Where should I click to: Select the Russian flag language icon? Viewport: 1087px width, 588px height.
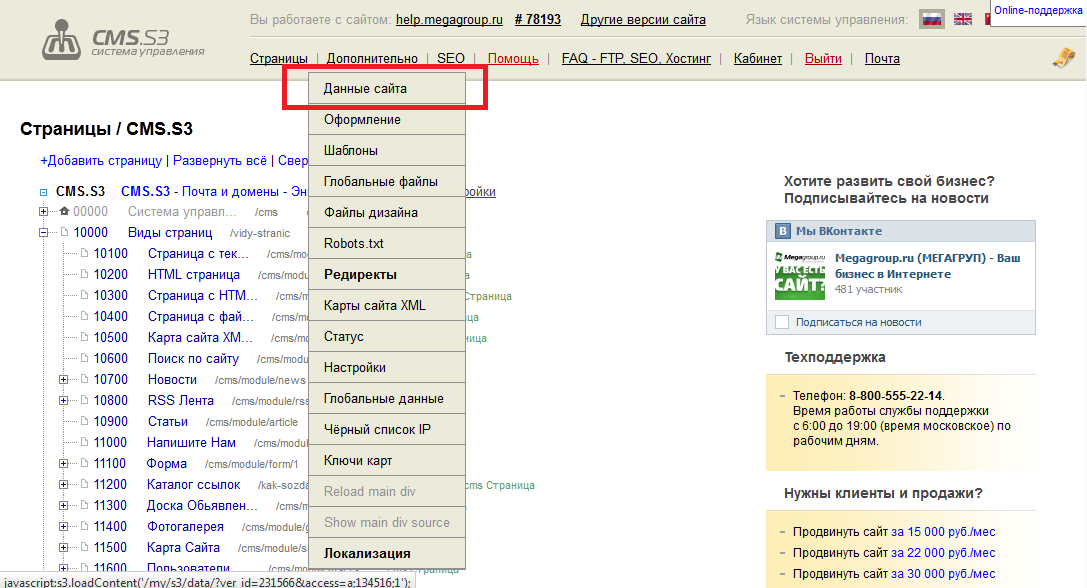pyautogui.click(x=932, y=18)
